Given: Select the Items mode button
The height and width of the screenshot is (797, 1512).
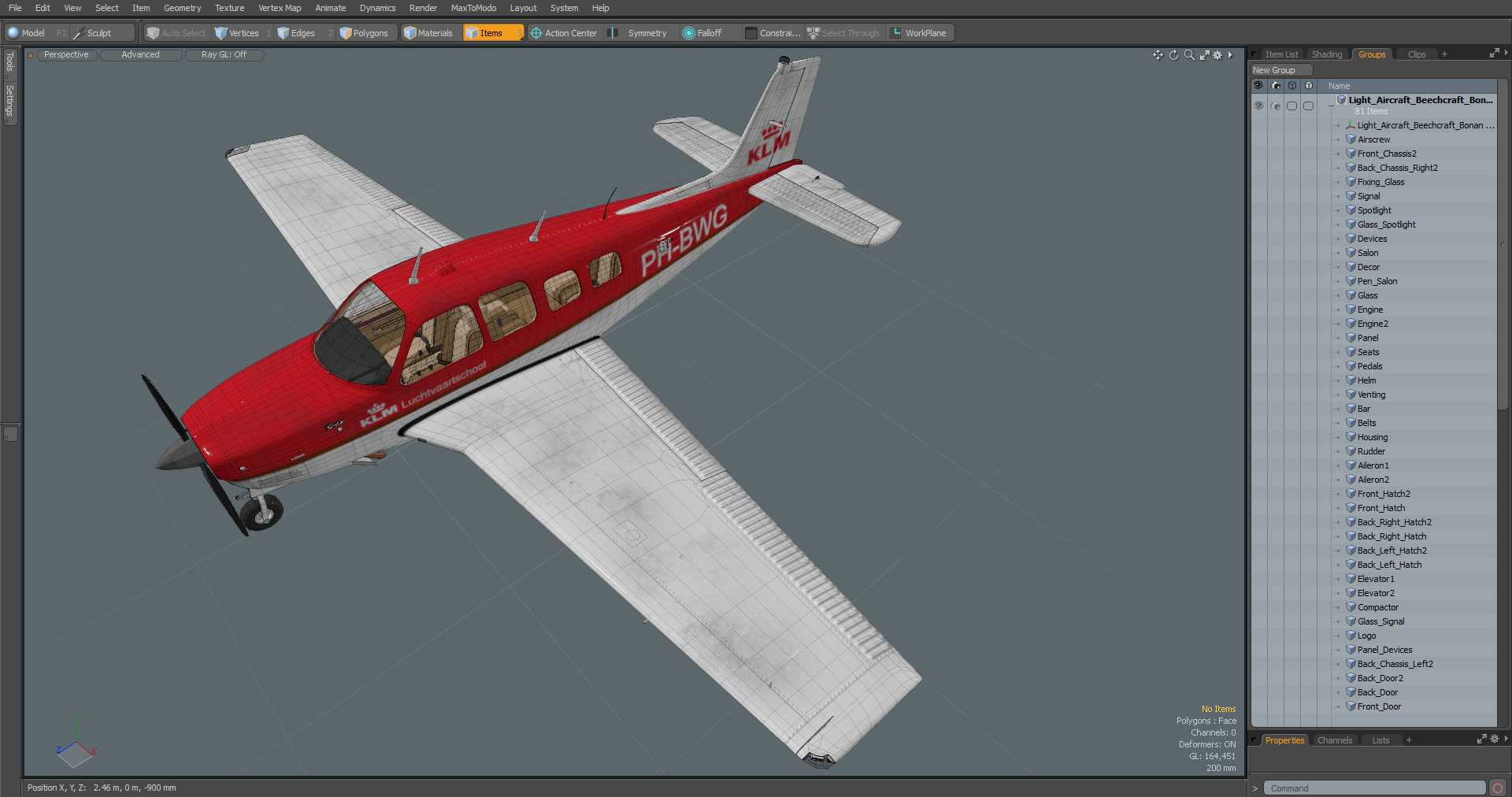Looking at the screenshot, I should pyautogui.click(x=492, y=33).
